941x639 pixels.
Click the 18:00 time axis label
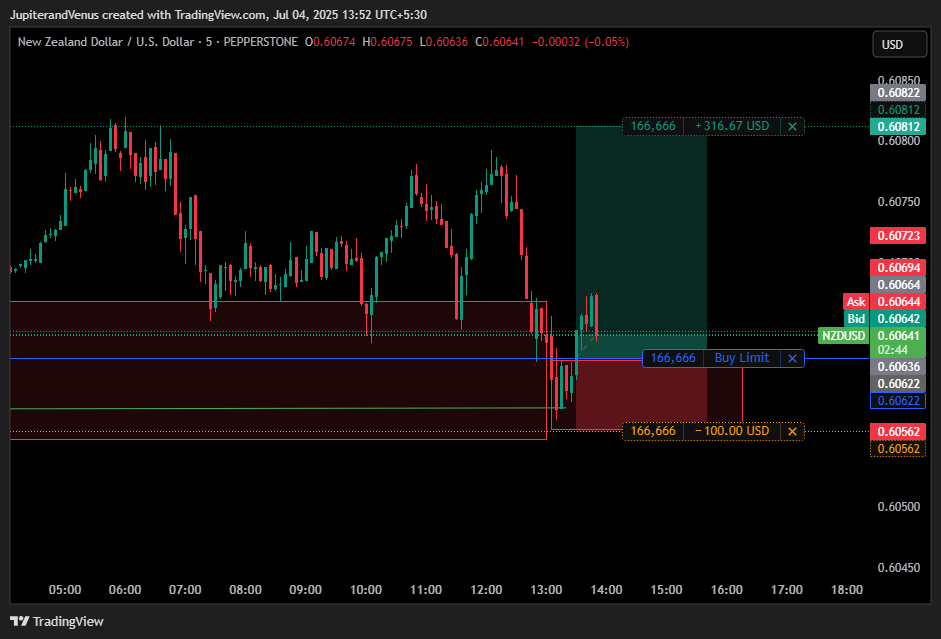847,590
